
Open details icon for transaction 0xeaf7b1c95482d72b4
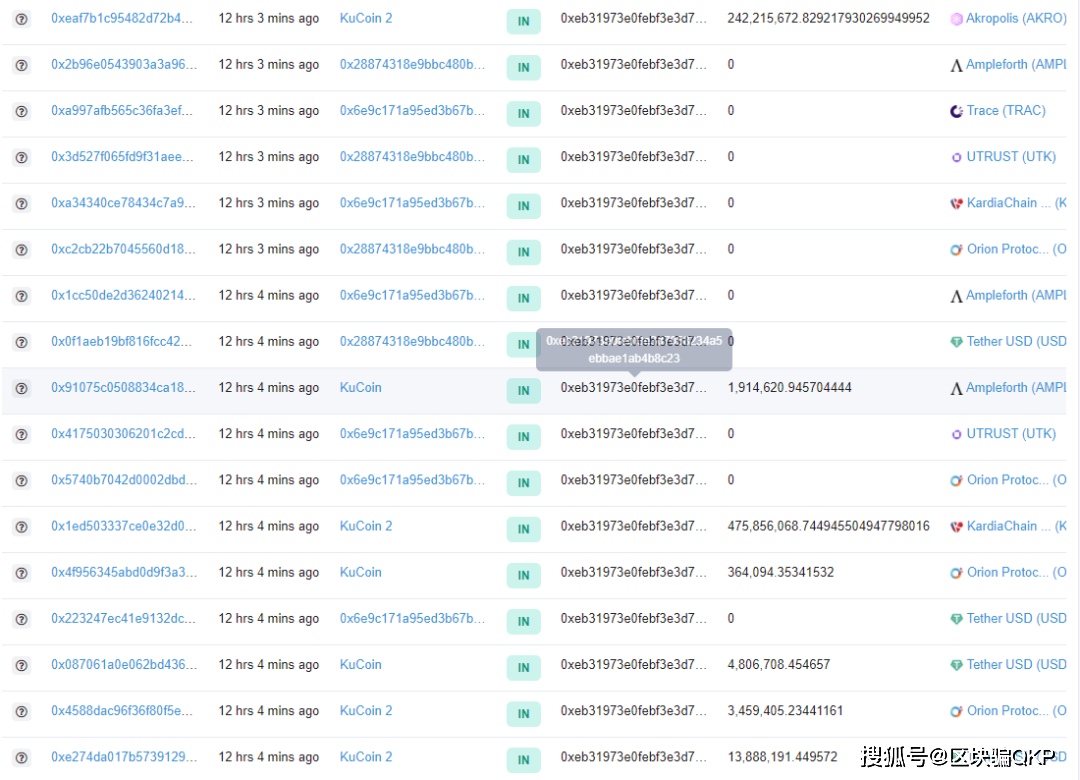pos(21,19)
